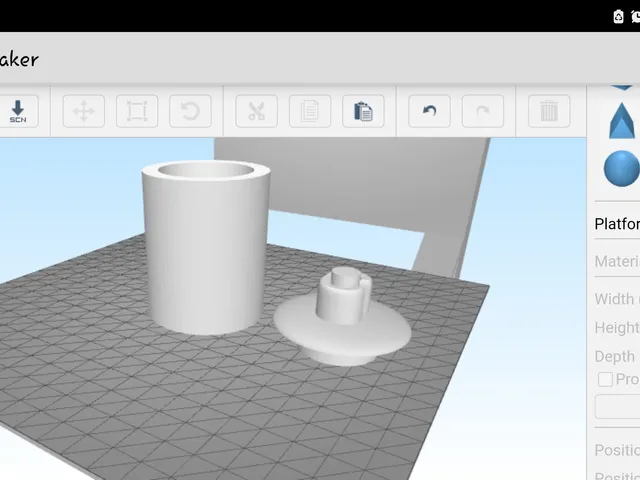Redo the last undone action

coord(483,111)
